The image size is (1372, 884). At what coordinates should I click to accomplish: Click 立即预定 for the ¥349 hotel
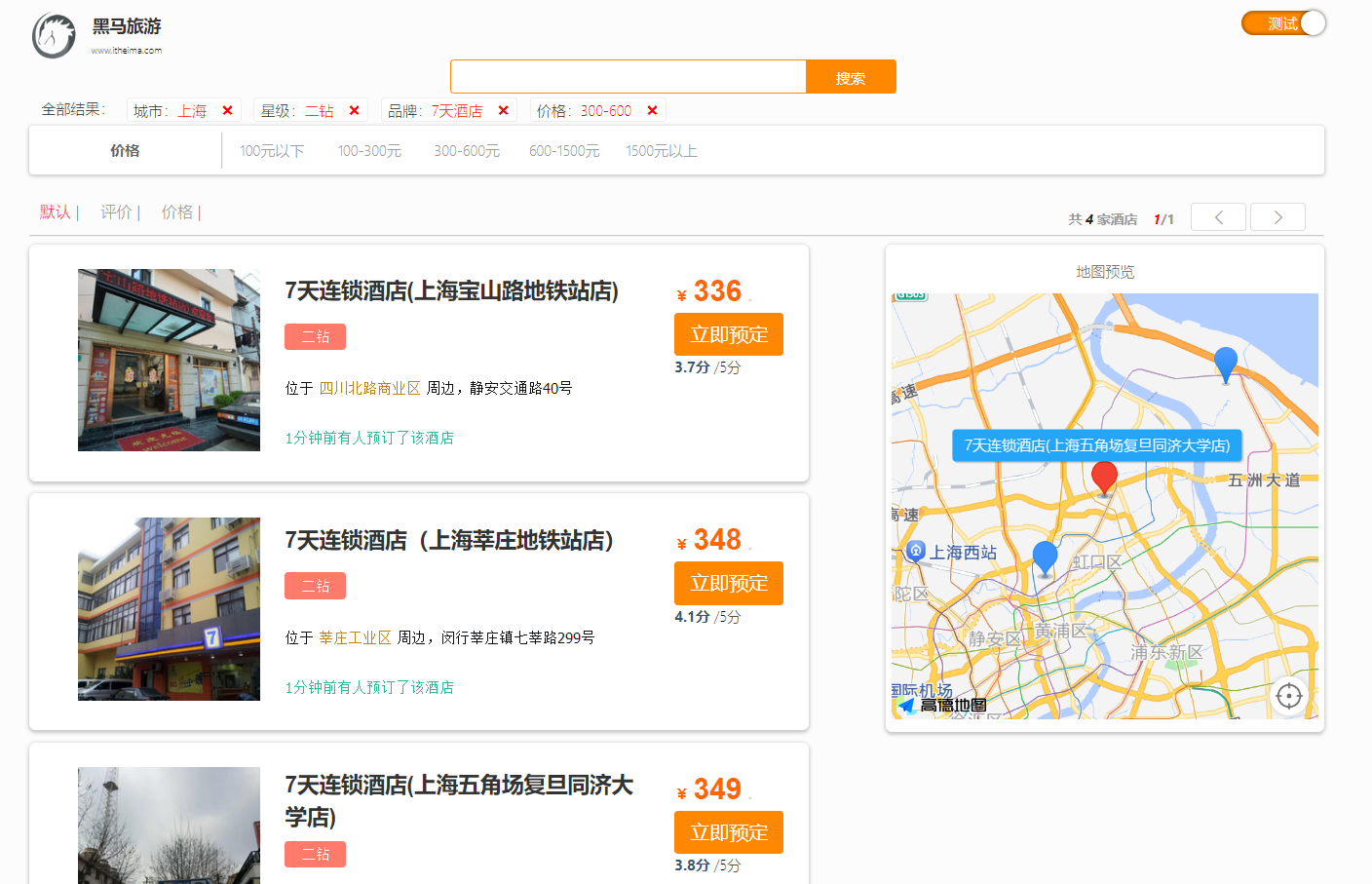pos(729,832)
